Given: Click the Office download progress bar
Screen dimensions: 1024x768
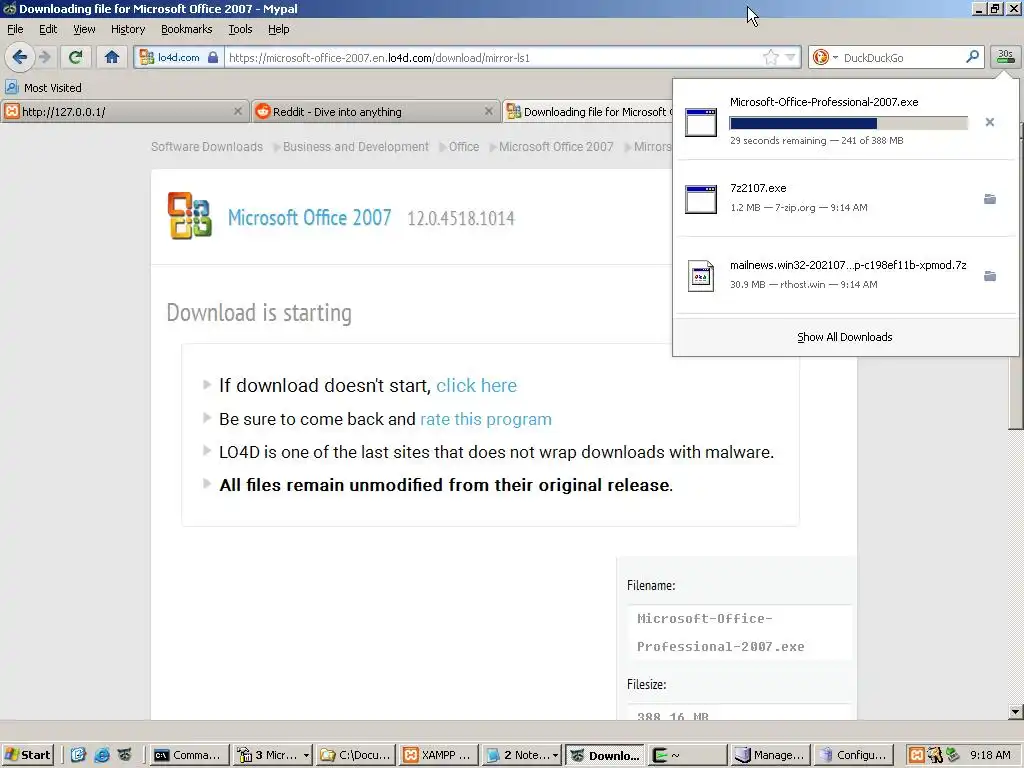Looking at the screenshot, I should (848, 123).
